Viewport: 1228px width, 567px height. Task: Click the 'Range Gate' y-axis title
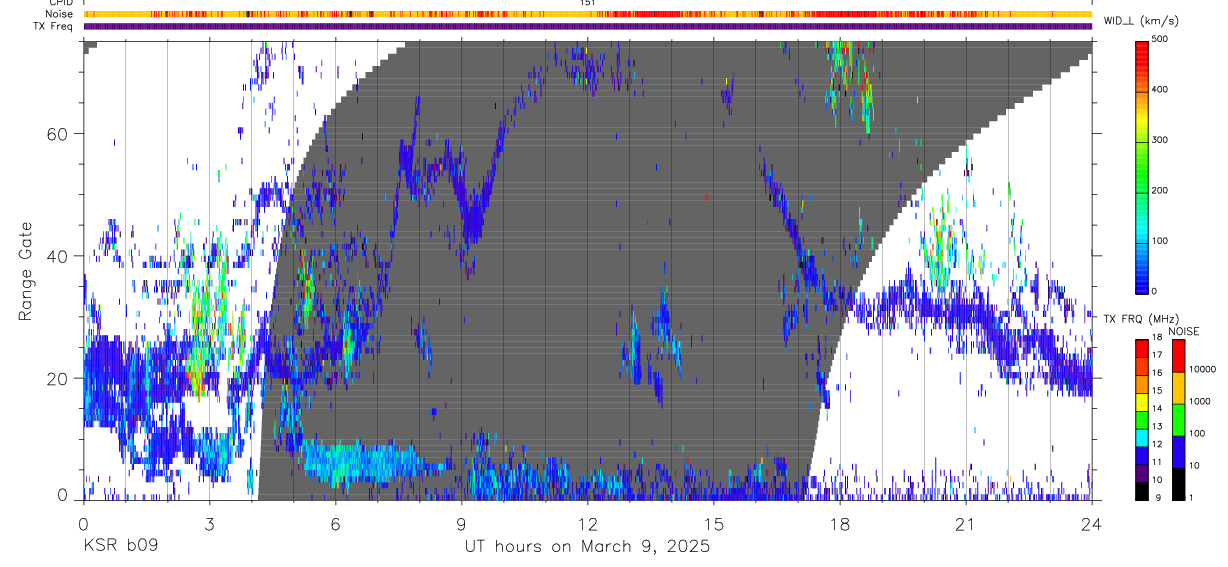click(27, 271)
